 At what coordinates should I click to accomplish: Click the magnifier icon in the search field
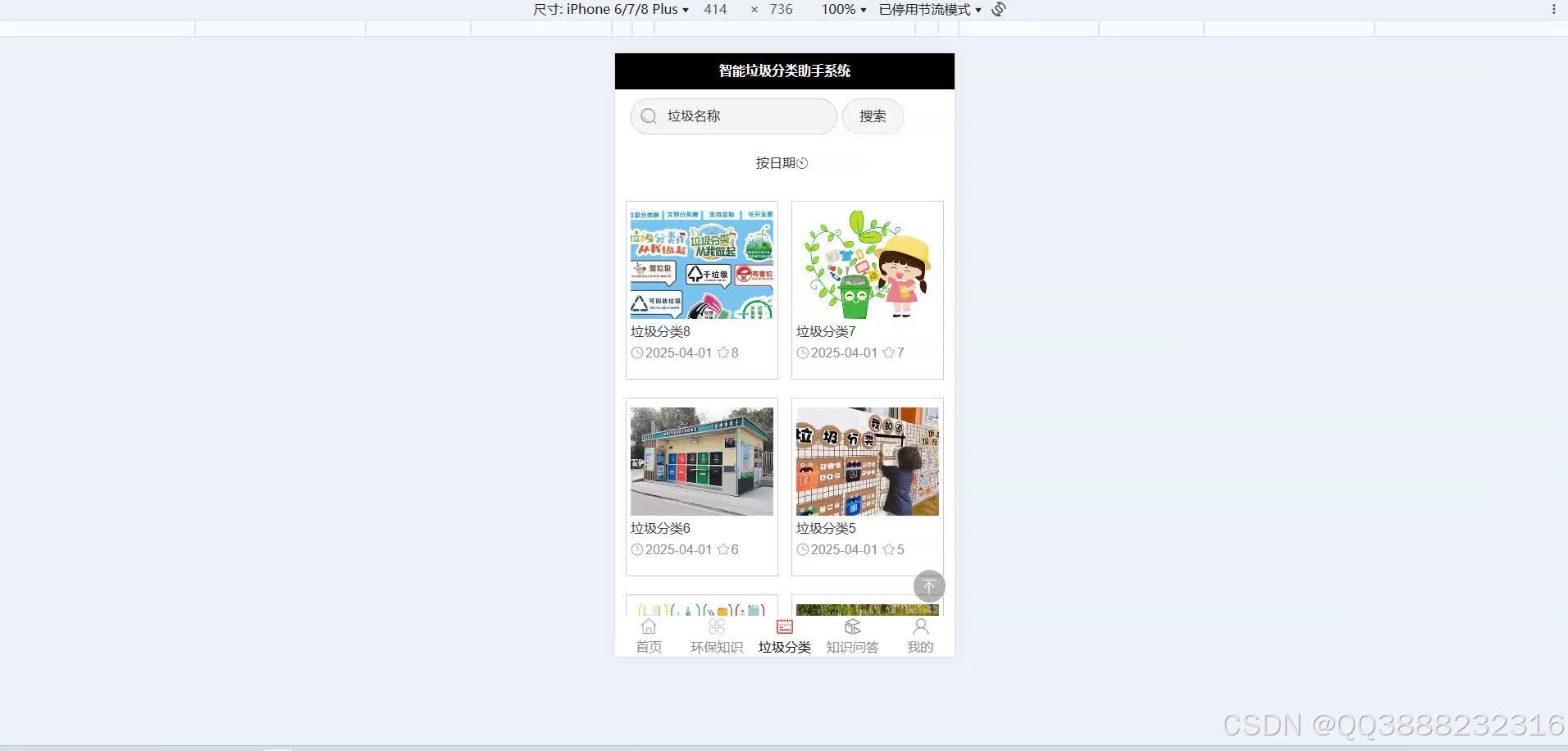click(x=648, y=116)
